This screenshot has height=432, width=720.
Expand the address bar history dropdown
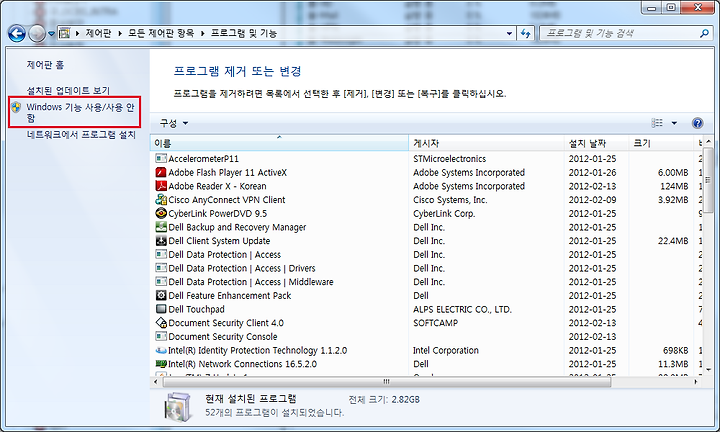coord(509,34)
